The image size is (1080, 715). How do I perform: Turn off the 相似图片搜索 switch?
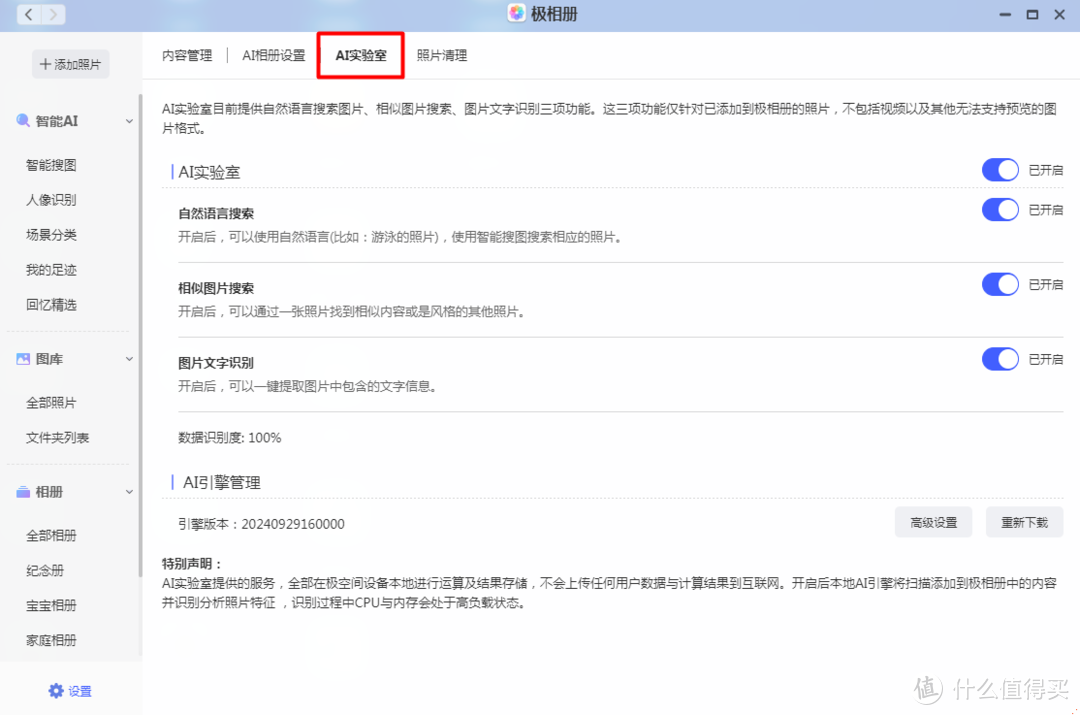[1000, 284]
